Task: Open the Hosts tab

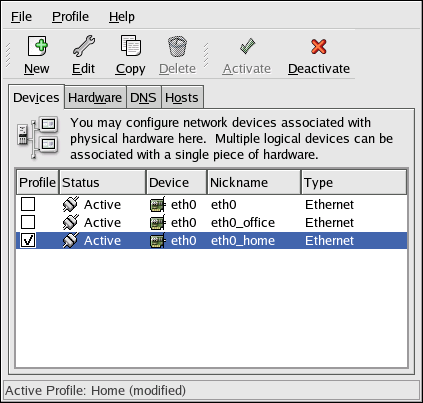Action: coord(182,97)
